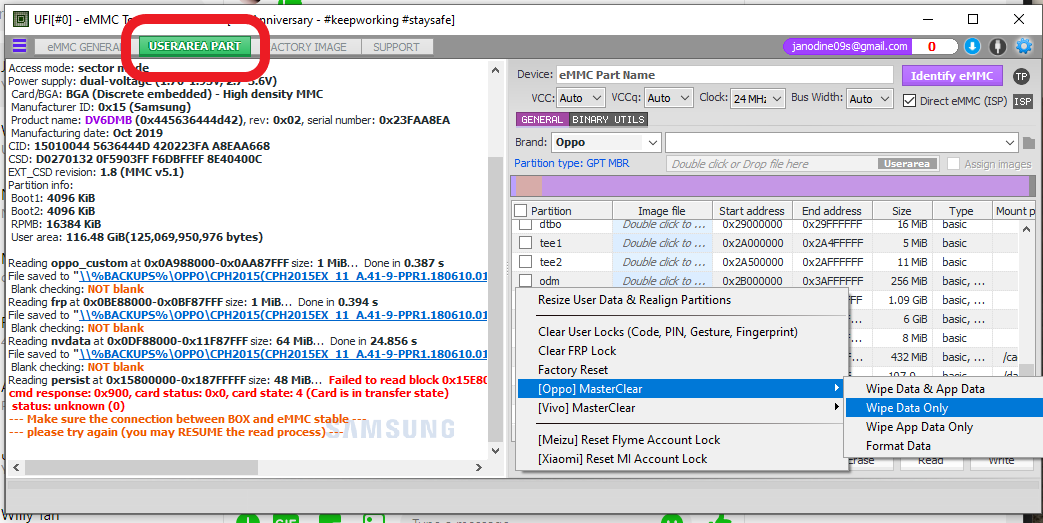Image resolution: width=1043 pixels, height=523 pixels.
Task: Check the tee2 partition checkbox
Action: click(525, 262)
